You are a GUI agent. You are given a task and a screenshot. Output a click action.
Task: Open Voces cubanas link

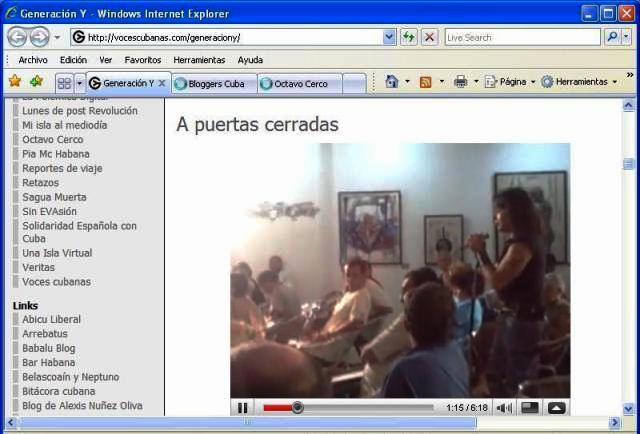tap(56, 282)
